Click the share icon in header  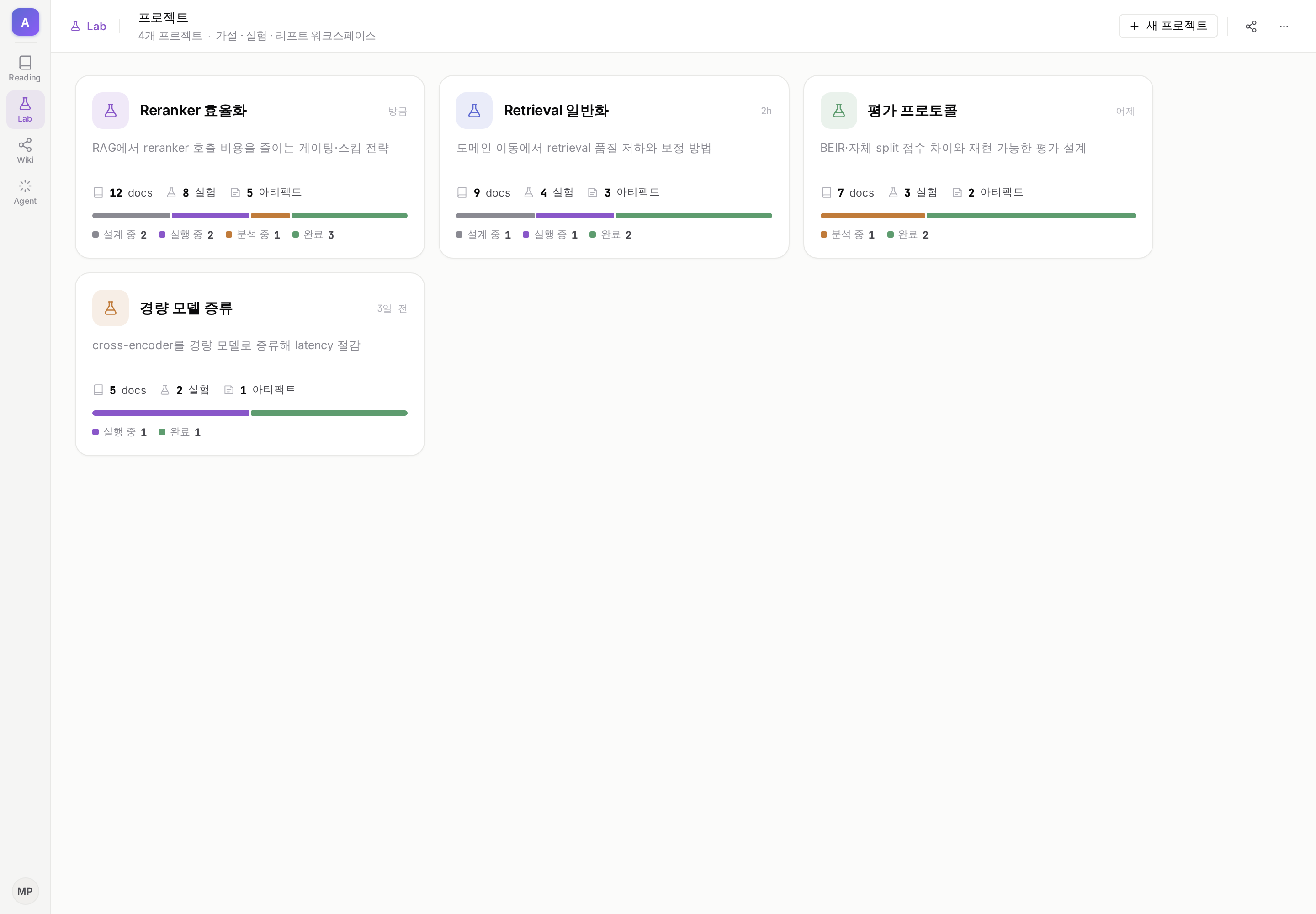[x=1251, y=27]
